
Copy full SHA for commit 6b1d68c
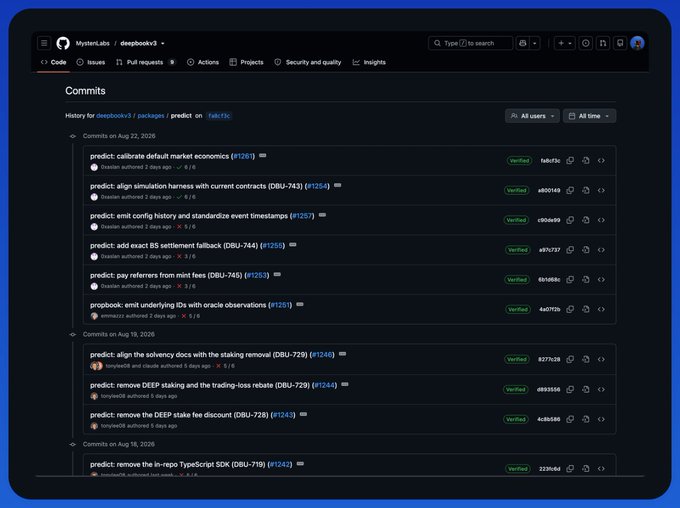[570, 280]
